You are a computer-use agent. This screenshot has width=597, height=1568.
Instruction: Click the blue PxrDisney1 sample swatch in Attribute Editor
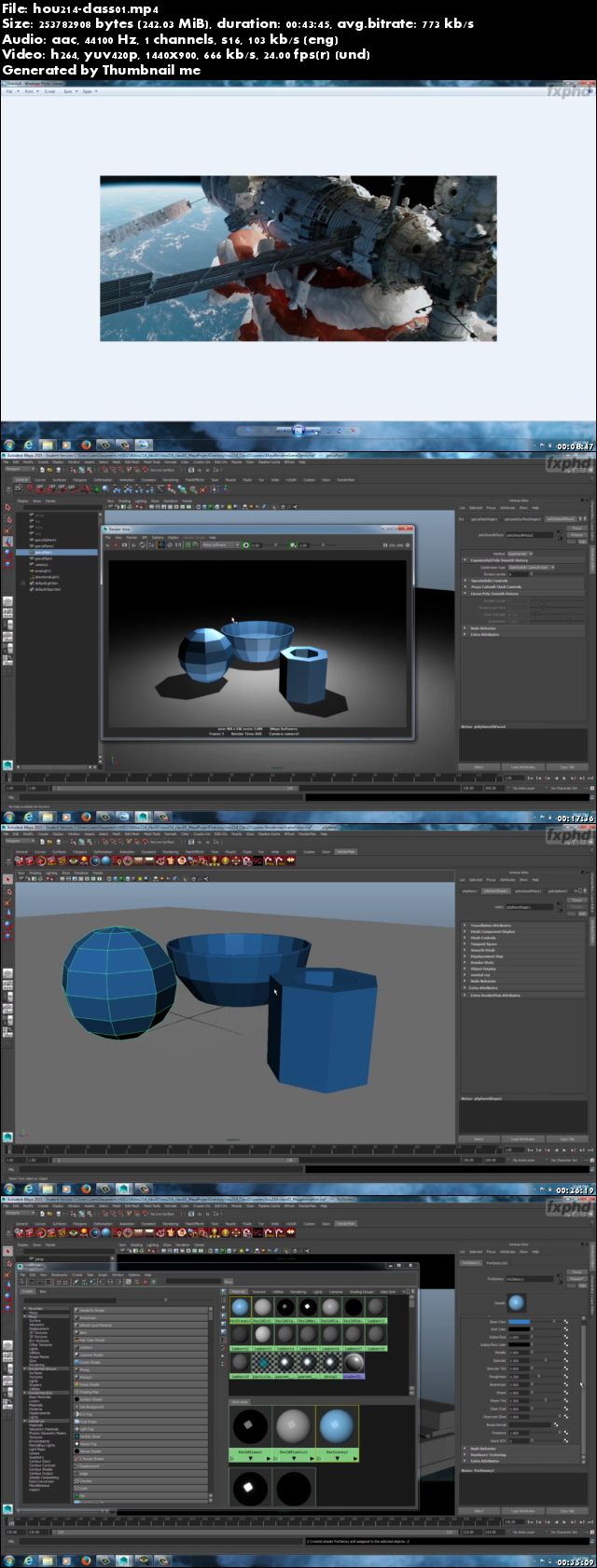click(516, 1302)
